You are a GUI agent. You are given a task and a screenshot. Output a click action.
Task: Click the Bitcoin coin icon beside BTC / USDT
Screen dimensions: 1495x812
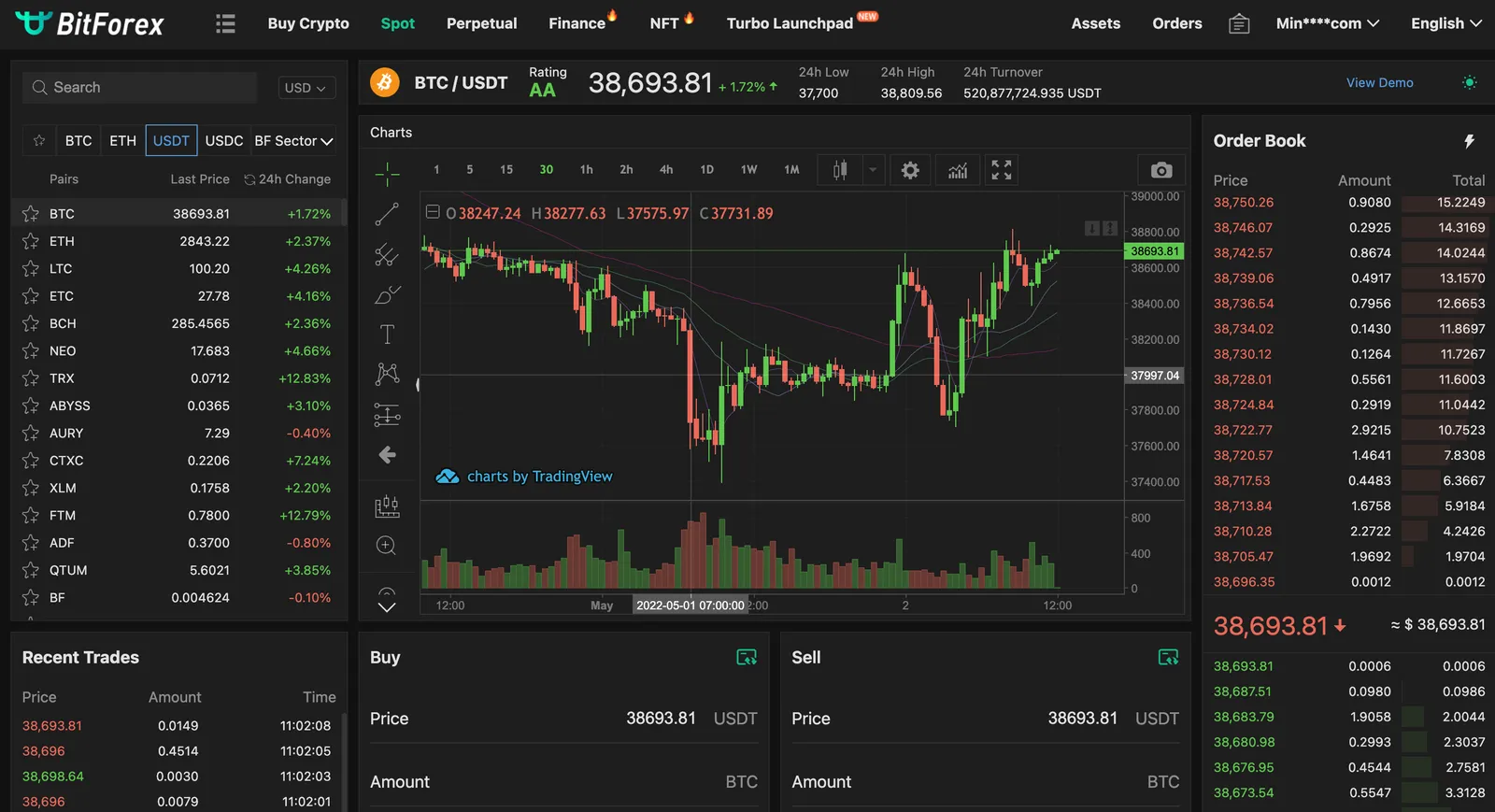[x=384, y=82]
